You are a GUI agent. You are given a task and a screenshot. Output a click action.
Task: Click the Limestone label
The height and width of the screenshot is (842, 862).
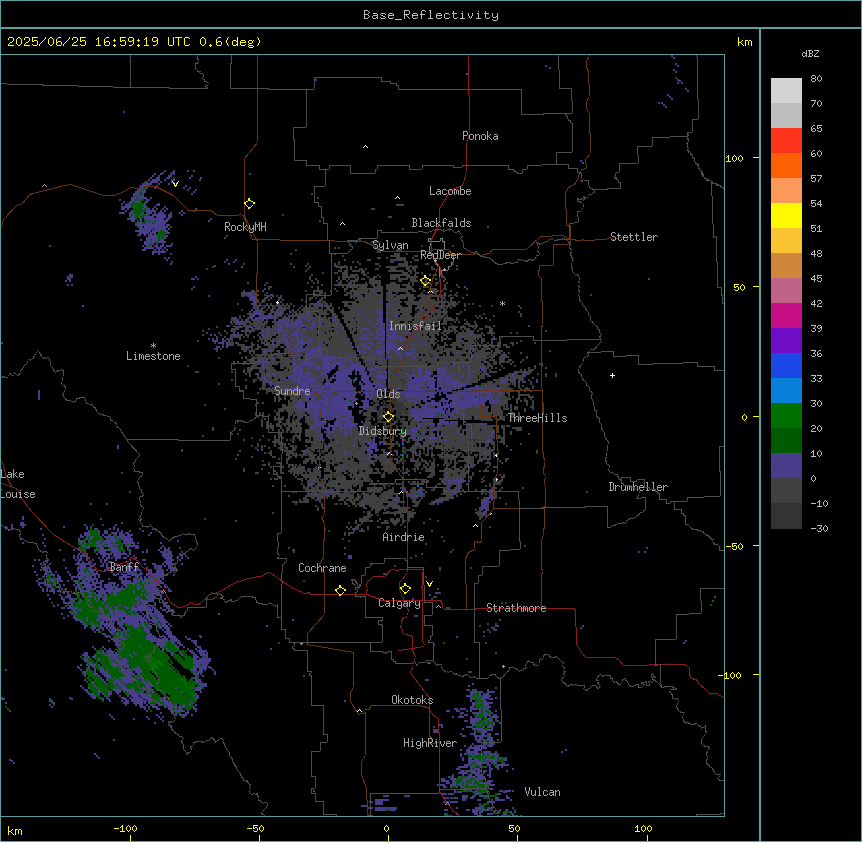coord(153,356)
